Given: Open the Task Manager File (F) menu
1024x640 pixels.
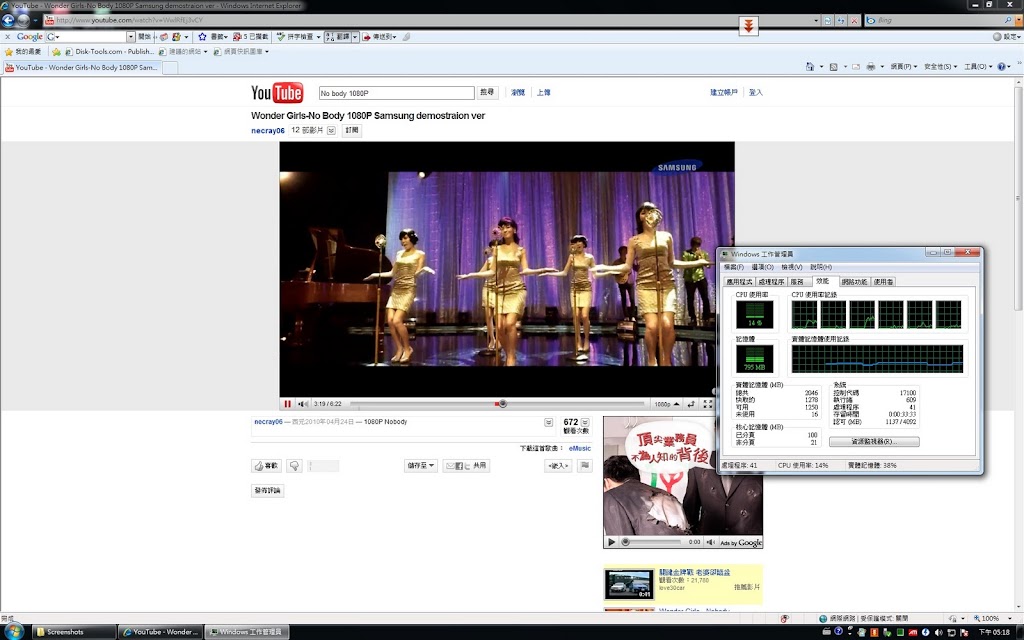Looking at the screenshot, I should tap(734, 267).
